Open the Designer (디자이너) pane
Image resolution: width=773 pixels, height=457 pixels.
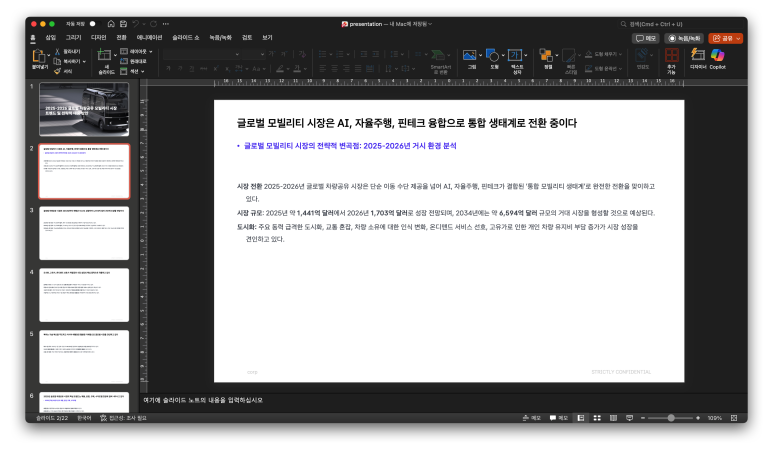click(697, 56)
